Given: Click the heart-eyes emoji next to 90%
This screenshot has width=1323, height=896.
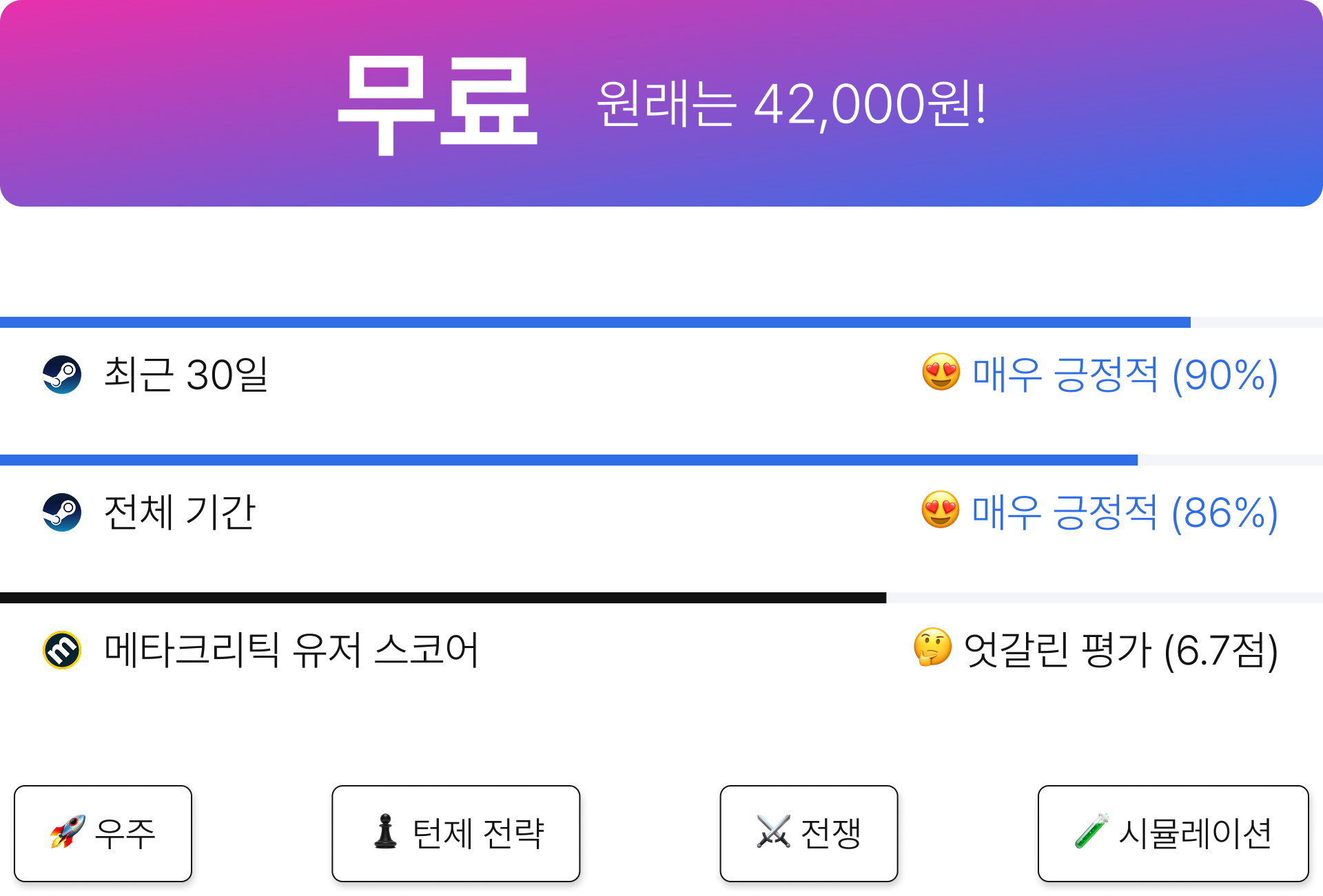Looking at the screenshot, I should 941,373.
